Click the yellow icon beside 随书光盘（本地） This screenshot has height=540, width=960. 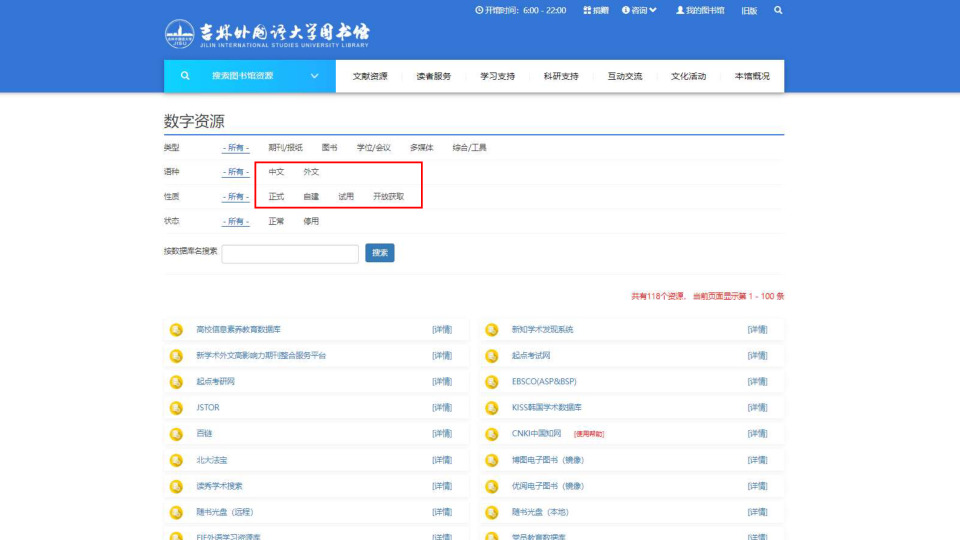click(492, 512)
